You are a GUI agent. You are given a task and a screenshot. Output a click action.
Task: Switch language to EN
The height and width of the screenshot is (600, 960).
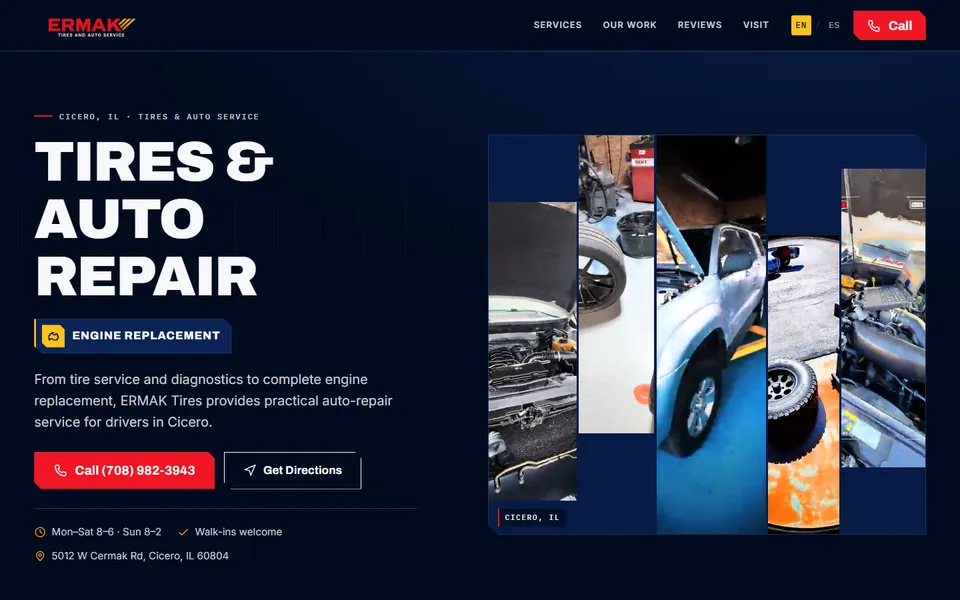pyautogui.click(x=801, y=25)
